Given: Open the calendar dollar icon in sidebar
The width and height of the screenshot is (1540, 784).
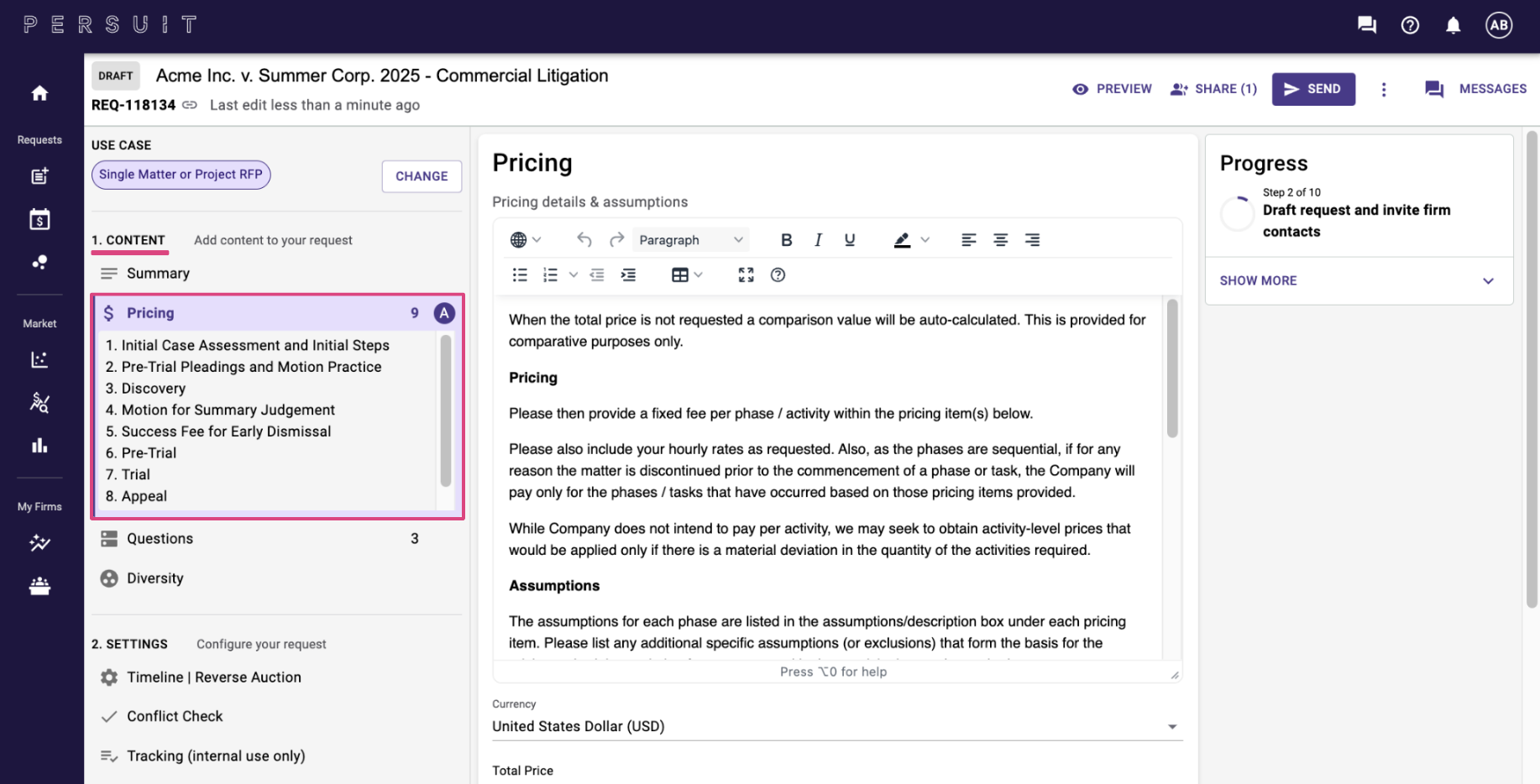Looking at the screenshot, I should (39, 219).
